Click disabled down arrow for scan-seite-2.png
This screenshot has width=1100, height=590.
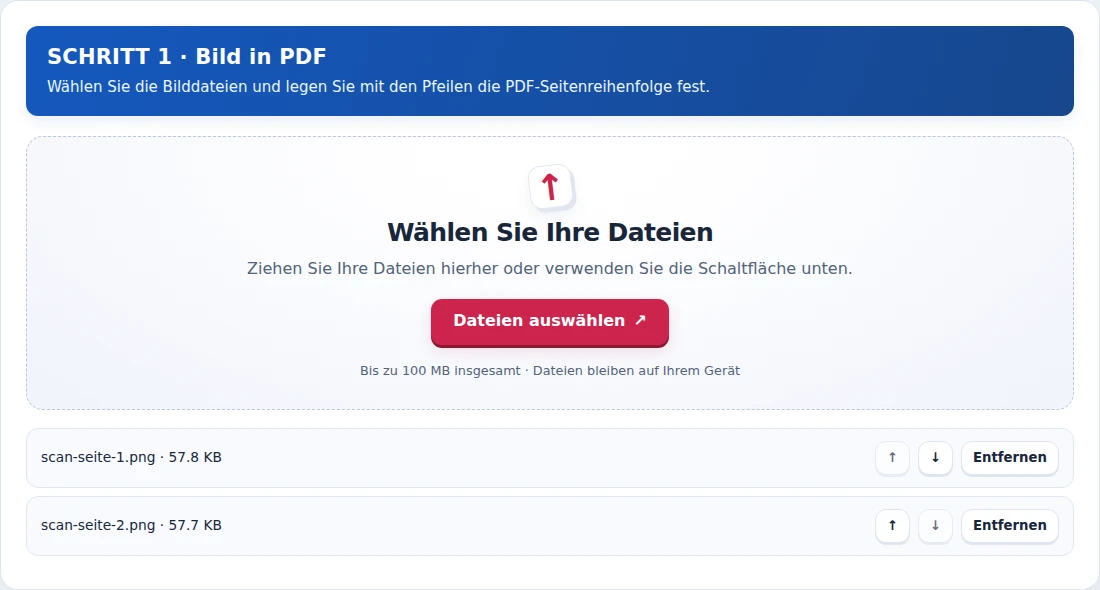pyautogui.click(x=935, y=525)
